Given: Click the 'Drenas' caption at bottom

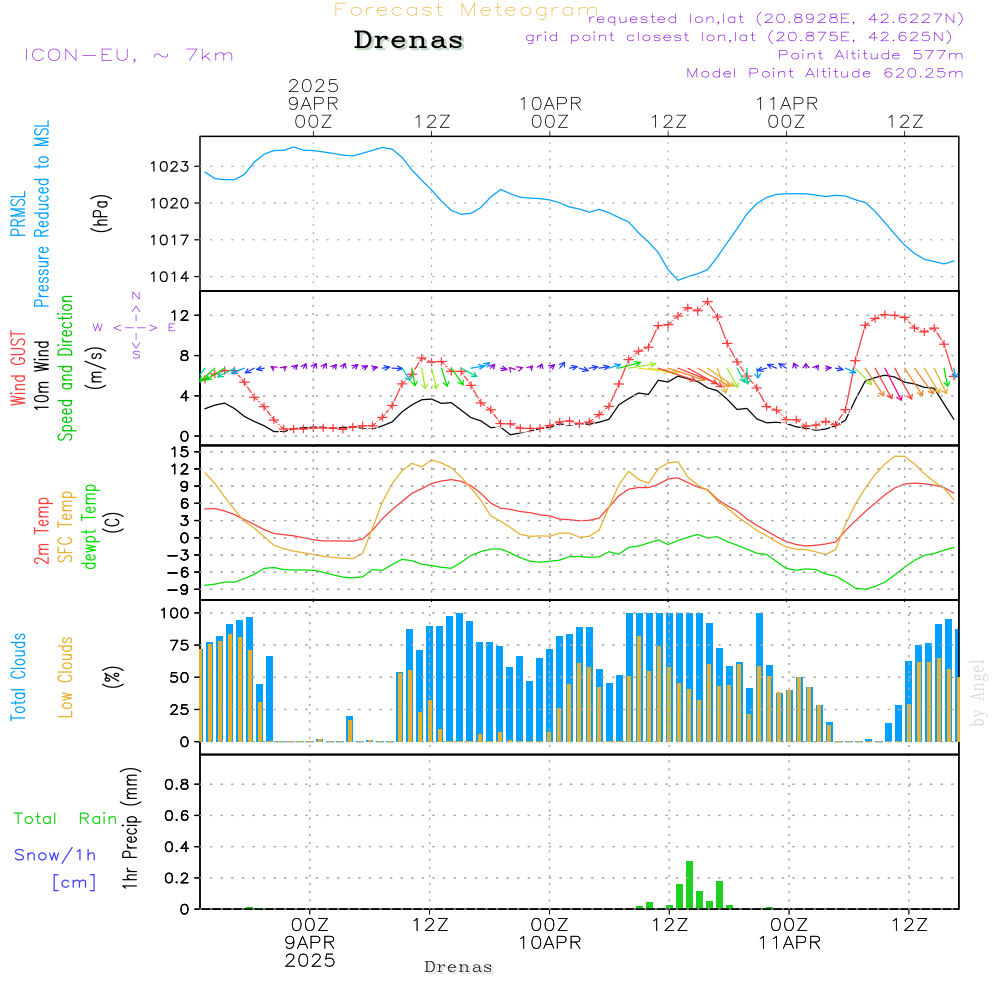Looking at the screenshot, I should coord(459,967).
